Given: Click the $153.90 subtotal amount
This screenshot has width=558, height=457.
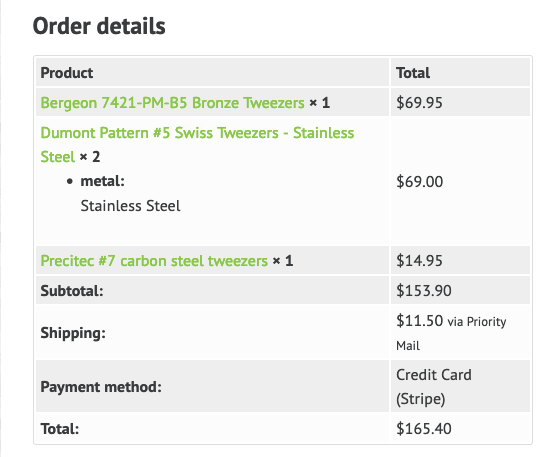Looking at the screenshot, I should tap(424, 291).
